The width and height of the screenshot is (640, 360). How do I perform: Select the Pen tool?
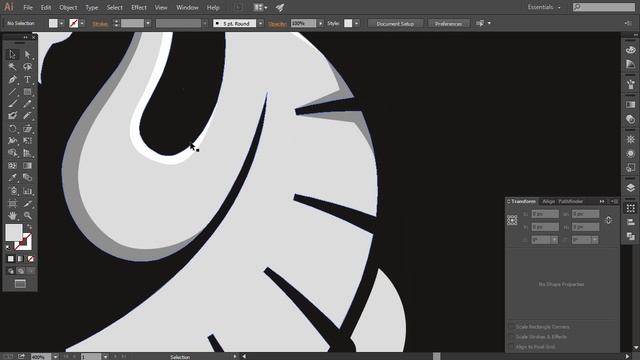click(x=12, y=80)
